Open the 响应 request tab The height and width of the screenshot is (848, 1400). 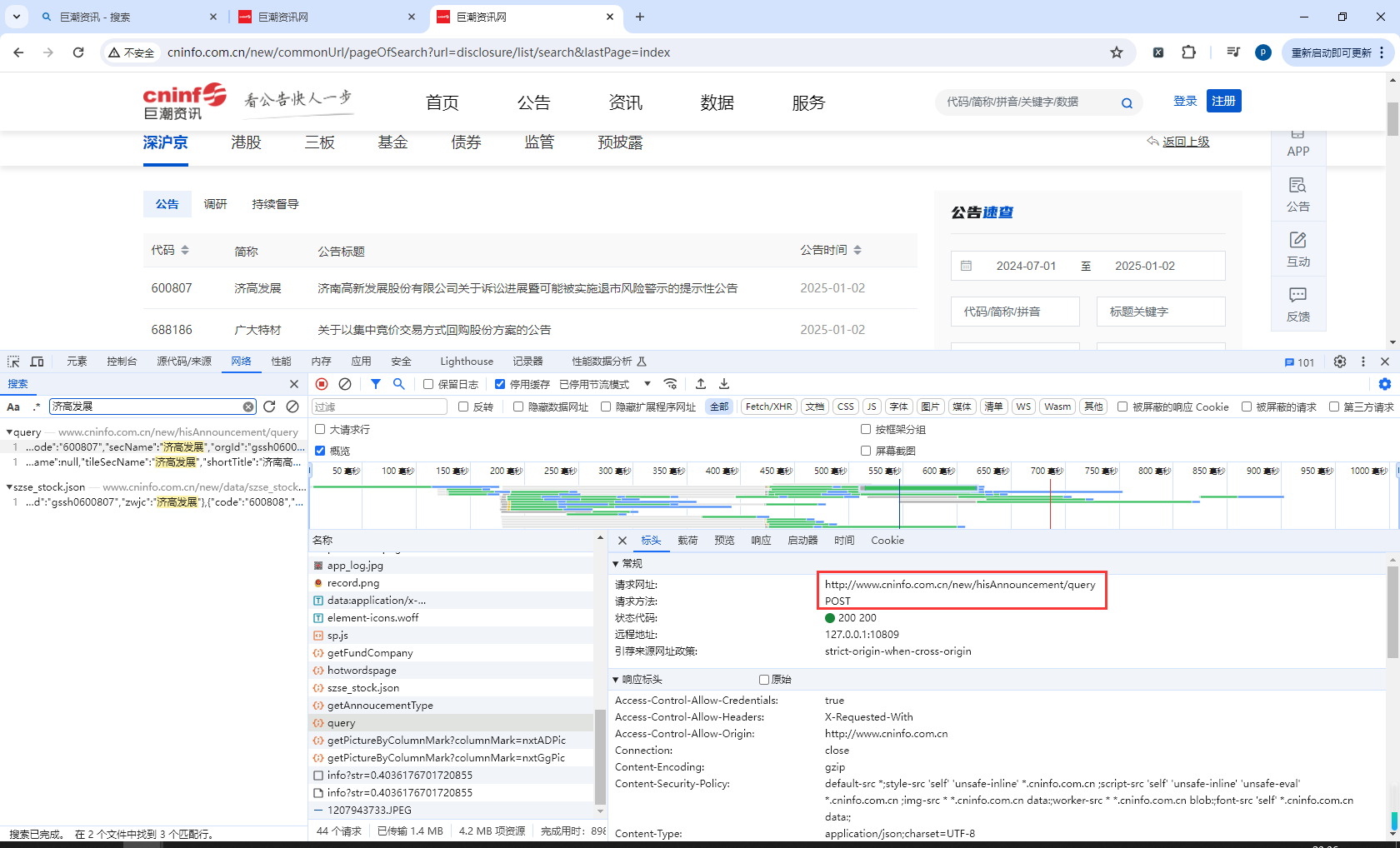(761, 541)
